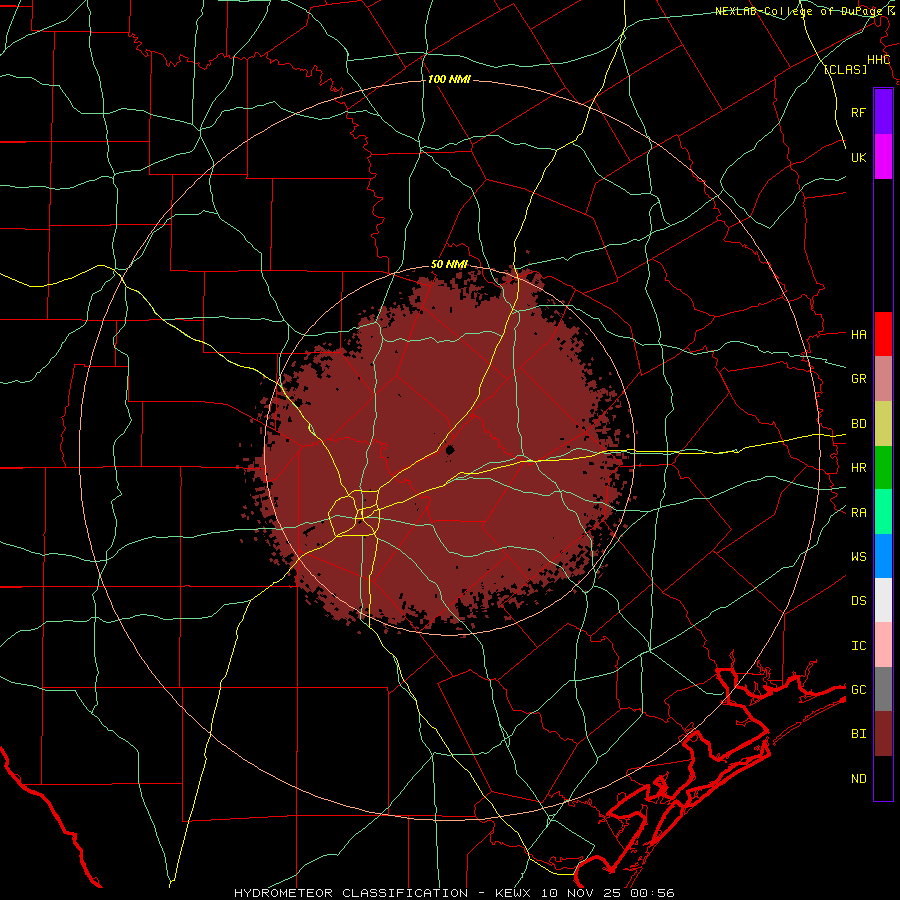Click the mint green RA legend swatch
The image size is (900, 900).
[883, 512]
